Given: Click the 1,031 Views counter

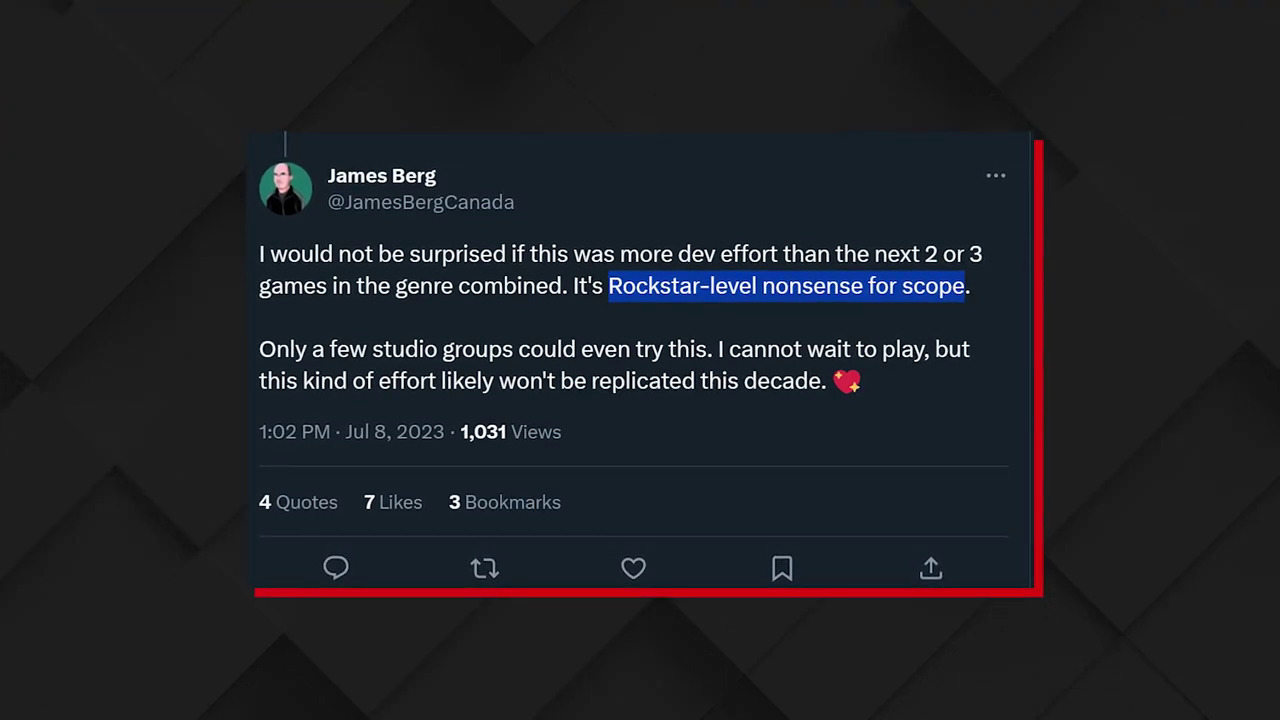Looking at the screenshot, I should pos(510,432).
